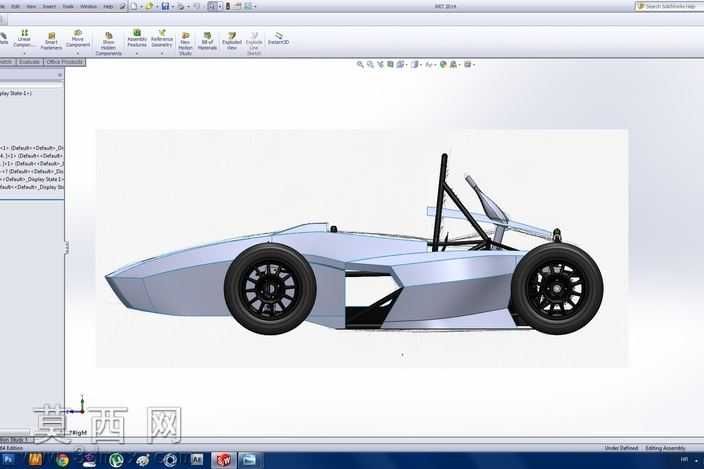
Task: Open the dropdown arrow beside New document
Action: (x=141, y=7)
